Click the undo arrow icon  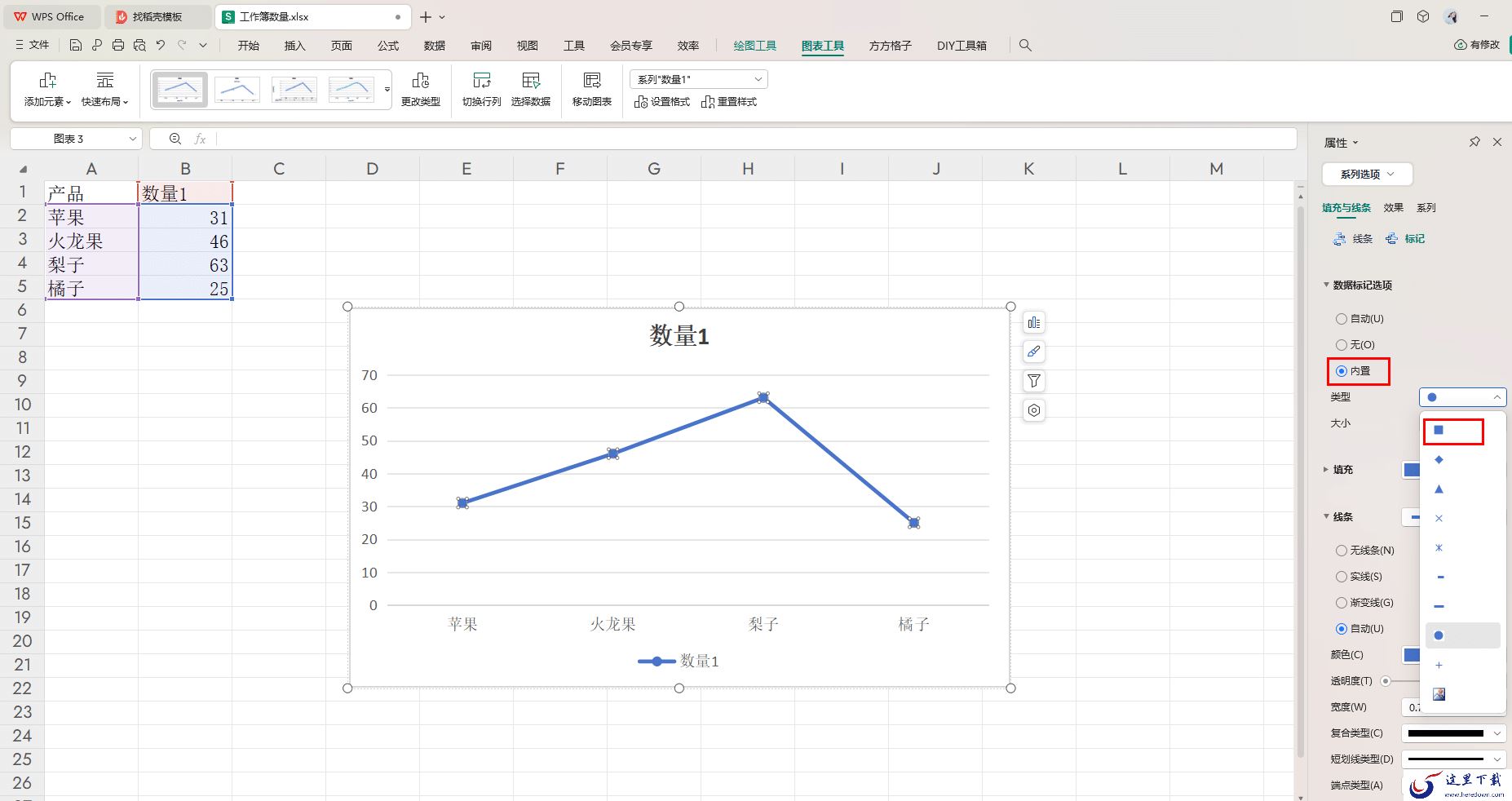click(x=161, y=46)
